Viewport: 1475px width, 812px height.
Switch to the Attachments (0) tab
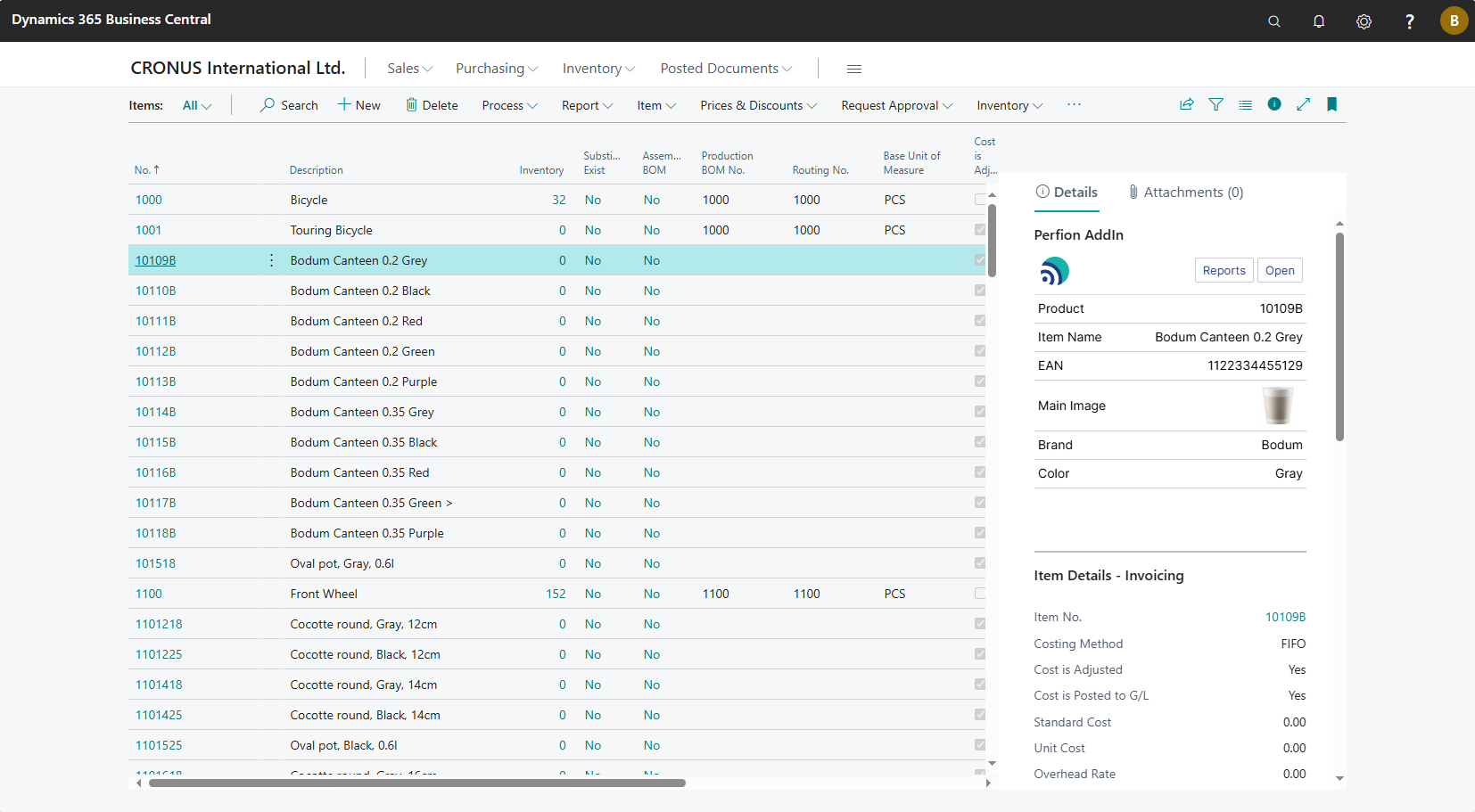(x=1185, y=193)
